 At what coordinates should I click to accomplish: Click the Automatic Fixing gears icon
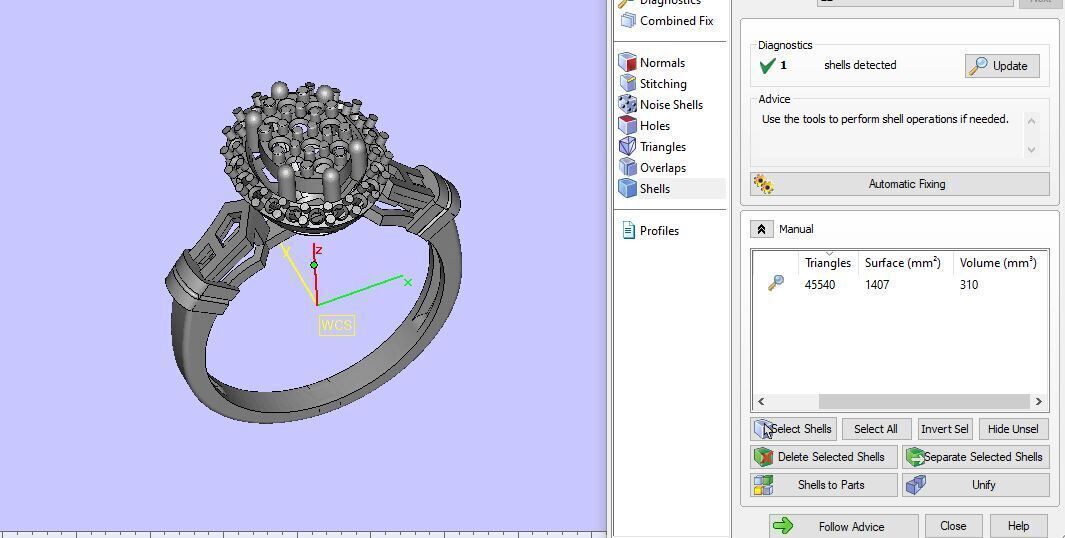(763, 184)
